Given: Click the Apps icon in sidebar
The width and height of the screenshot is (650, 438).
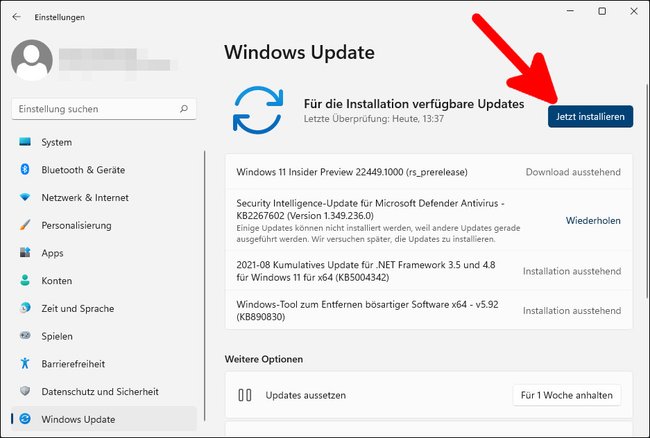Looking at the screenshot, I should pos(25,252).
